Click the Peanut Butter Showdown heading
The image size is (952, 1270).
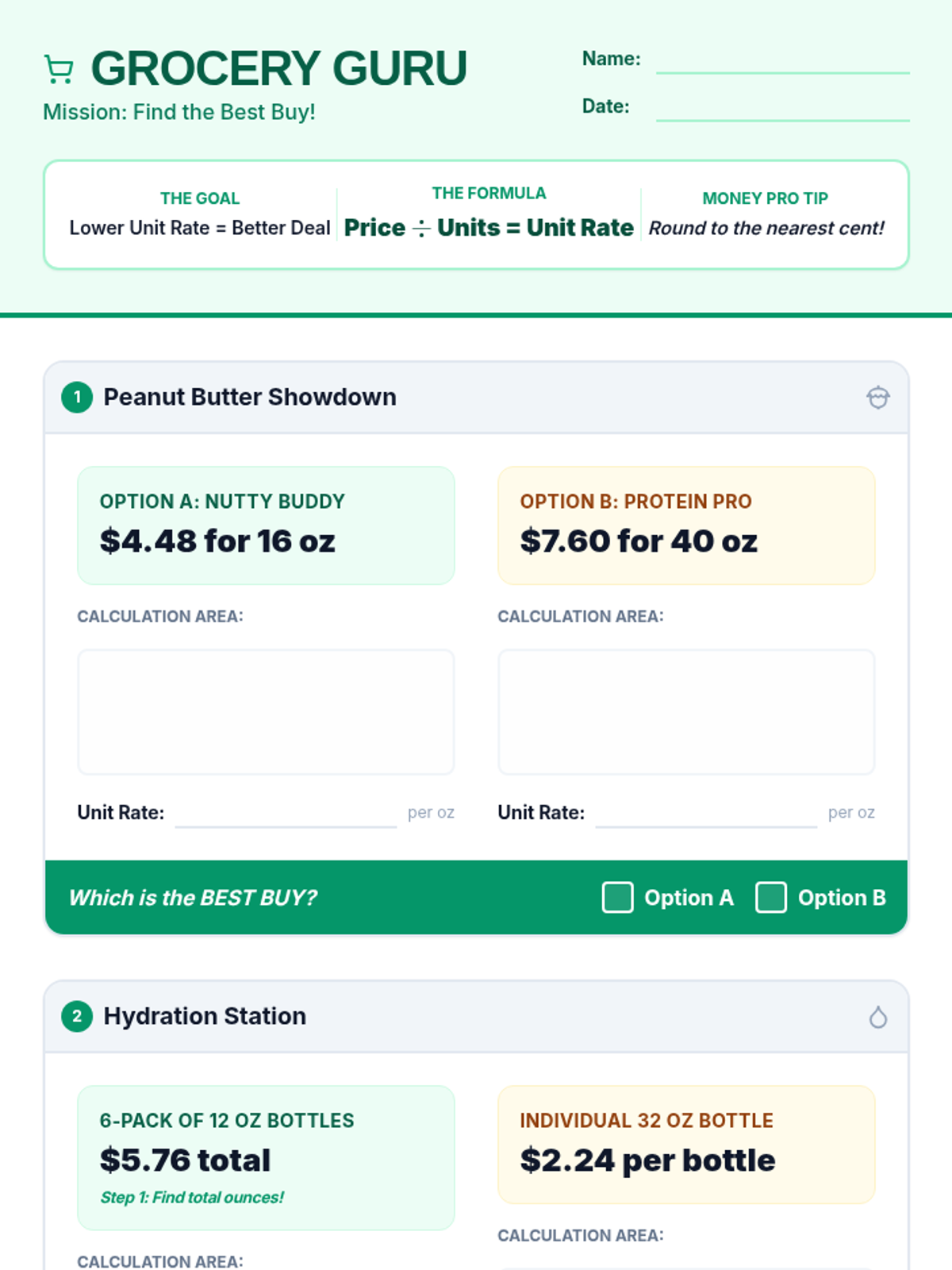[250, 397]
